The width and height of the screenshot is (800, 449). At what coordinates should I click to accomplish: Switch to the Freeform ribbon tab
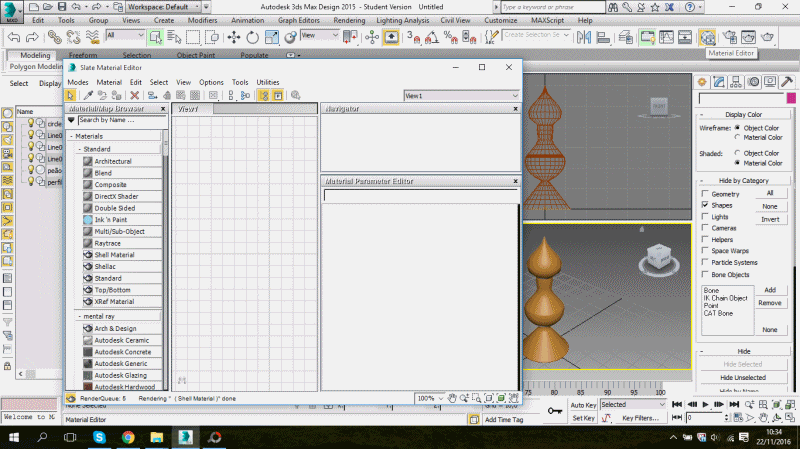click(83, 55)
